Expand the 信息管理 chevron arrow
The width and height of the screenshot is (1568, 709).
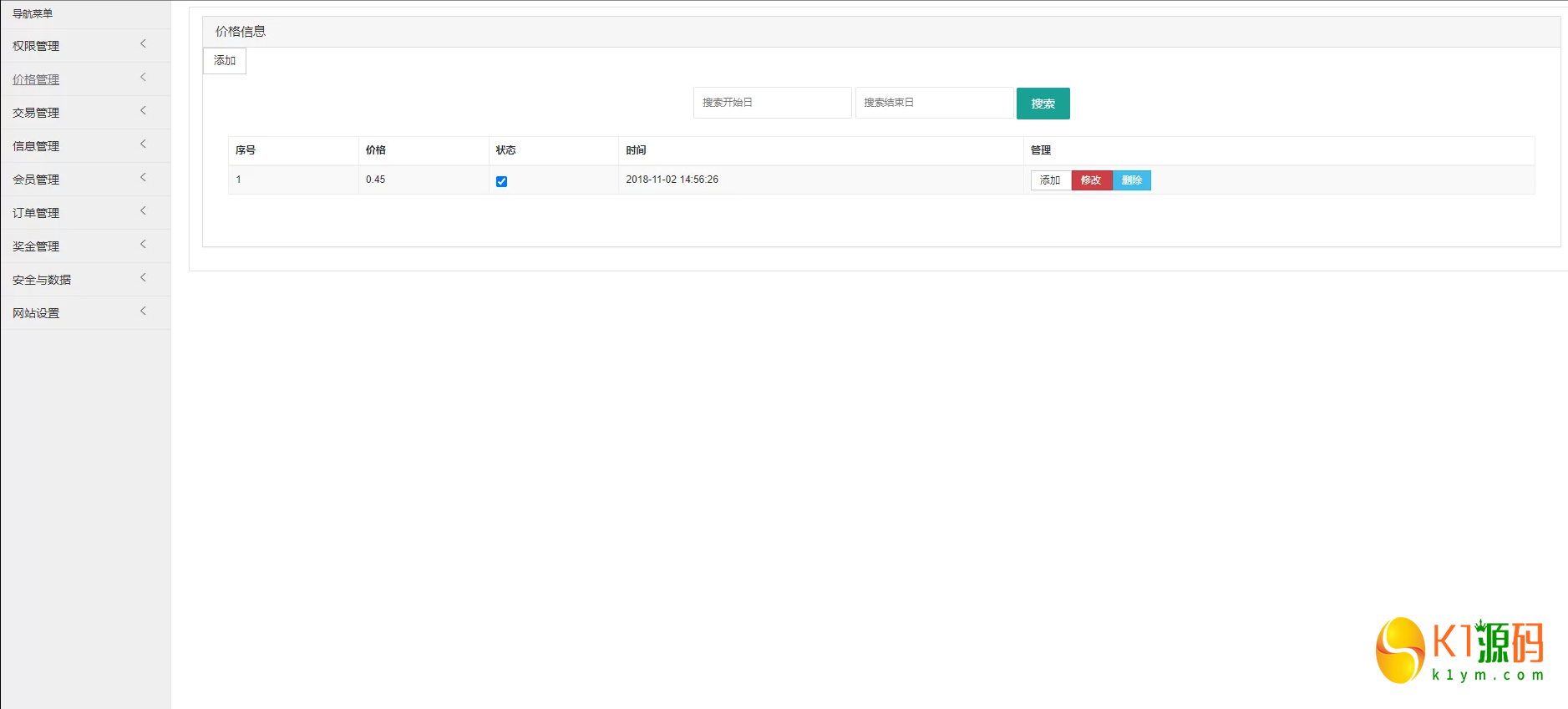(143, 144)
